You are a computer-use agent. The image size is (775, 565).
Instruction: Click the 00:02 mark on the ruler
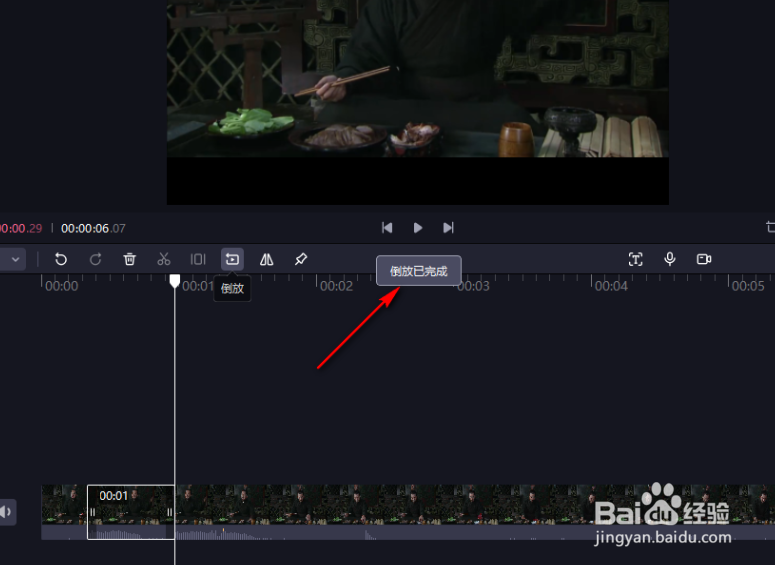336,286
